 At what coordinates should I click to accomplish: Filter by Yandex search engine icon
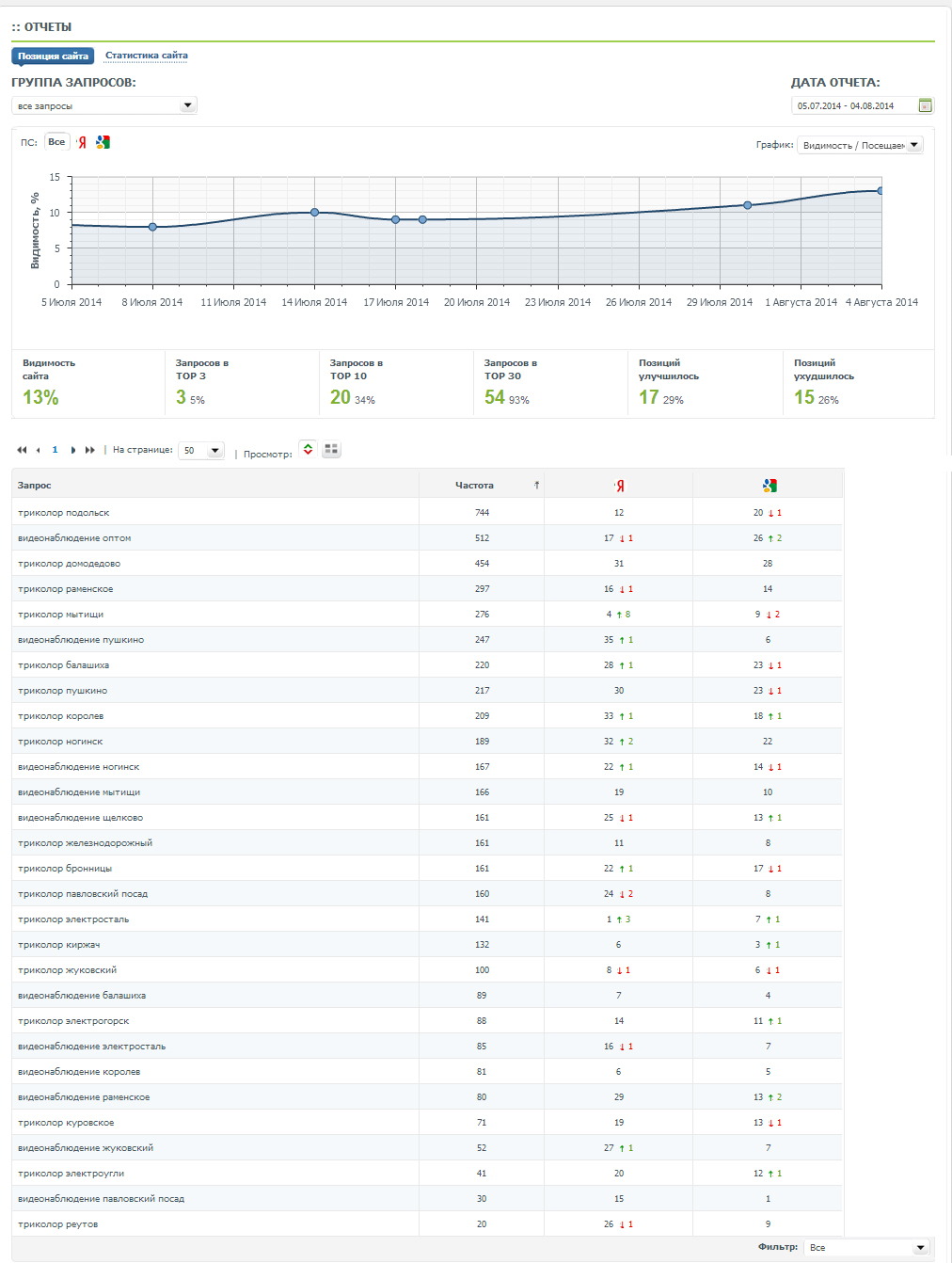pyautogui.click(x=82, y=143)
